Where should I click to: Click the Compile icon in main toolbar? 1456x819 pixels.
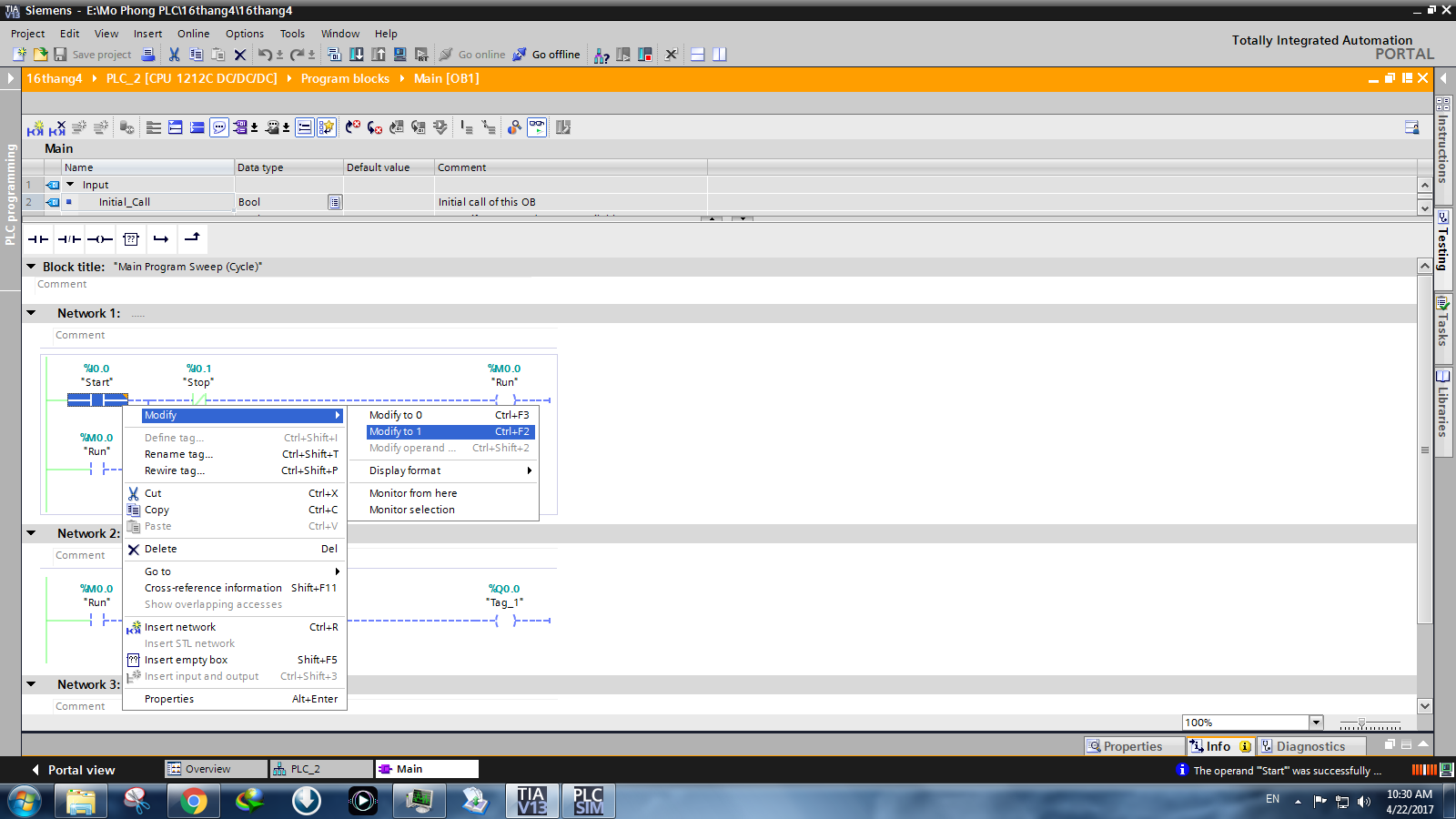point(334,55)
